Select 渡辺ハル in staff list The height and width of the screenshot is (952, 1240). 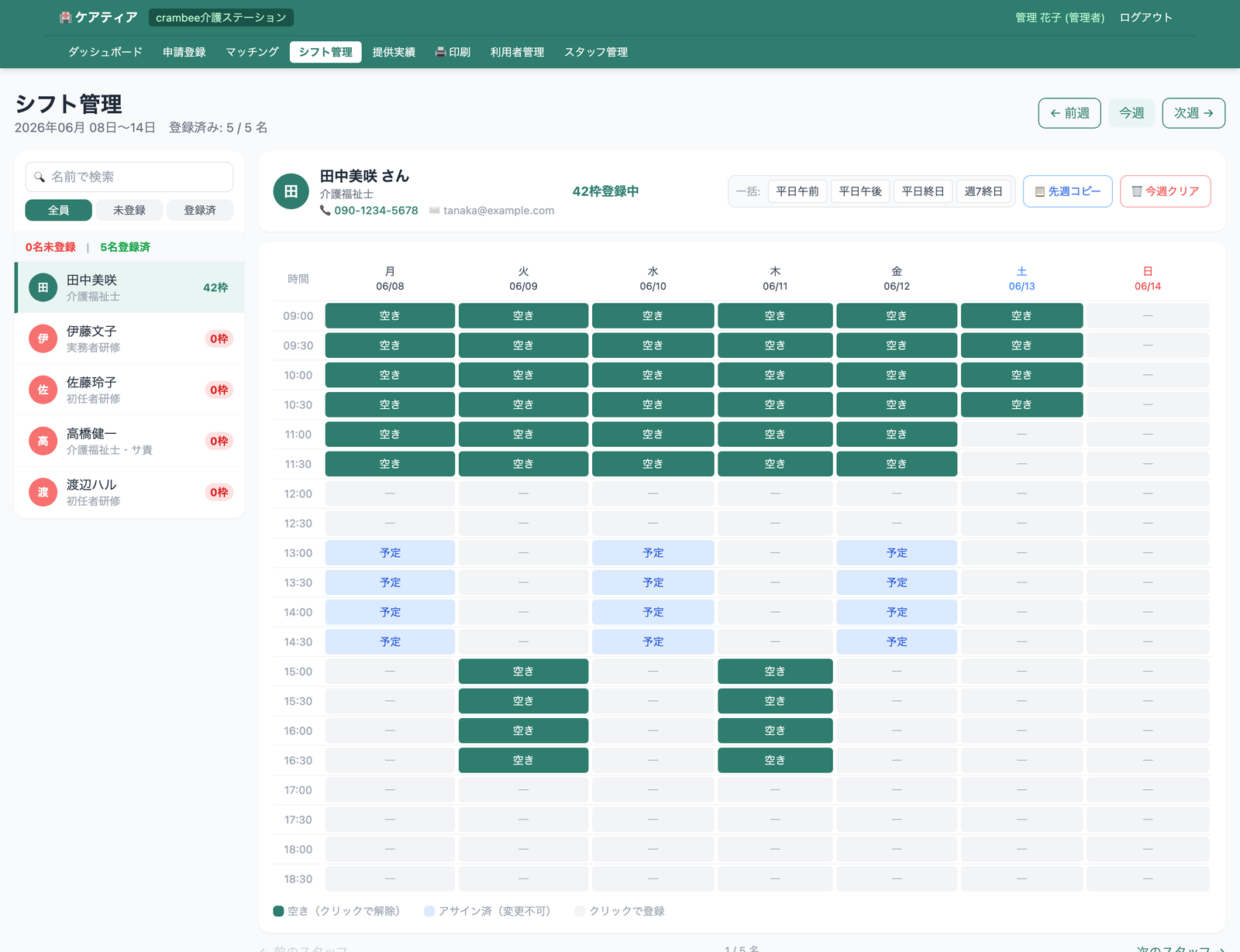point(129,492)
